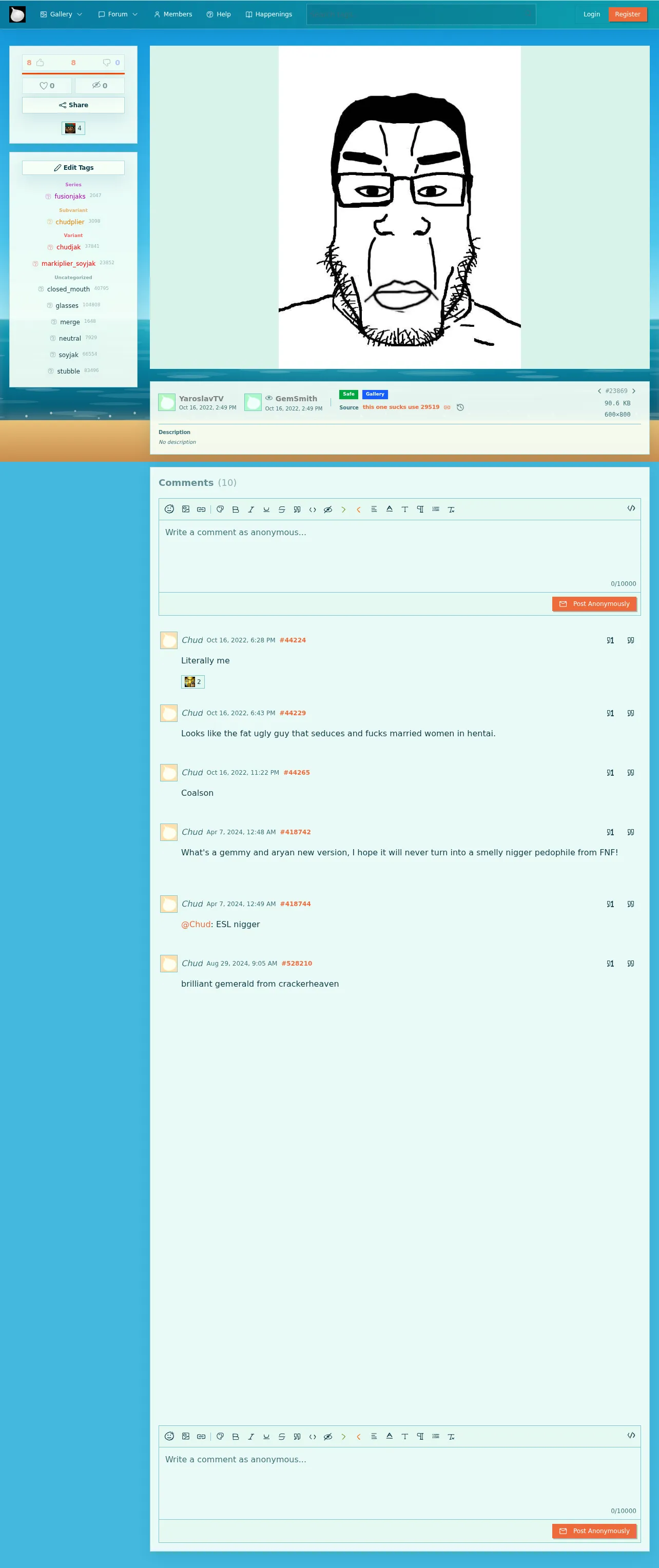Expand the Gallery dropdown menu
This screenshot has height=1568, width=659.
click(61, 14)
